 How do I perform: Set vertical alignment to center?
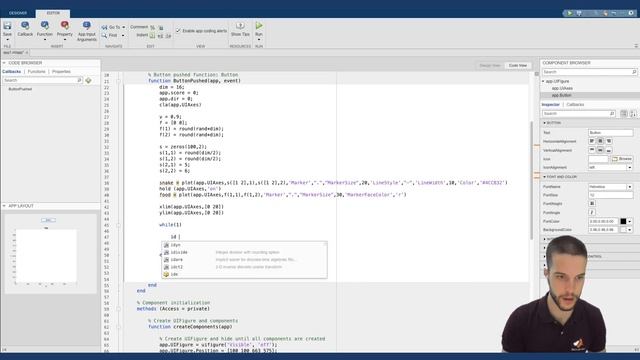[x=600, y=150]
